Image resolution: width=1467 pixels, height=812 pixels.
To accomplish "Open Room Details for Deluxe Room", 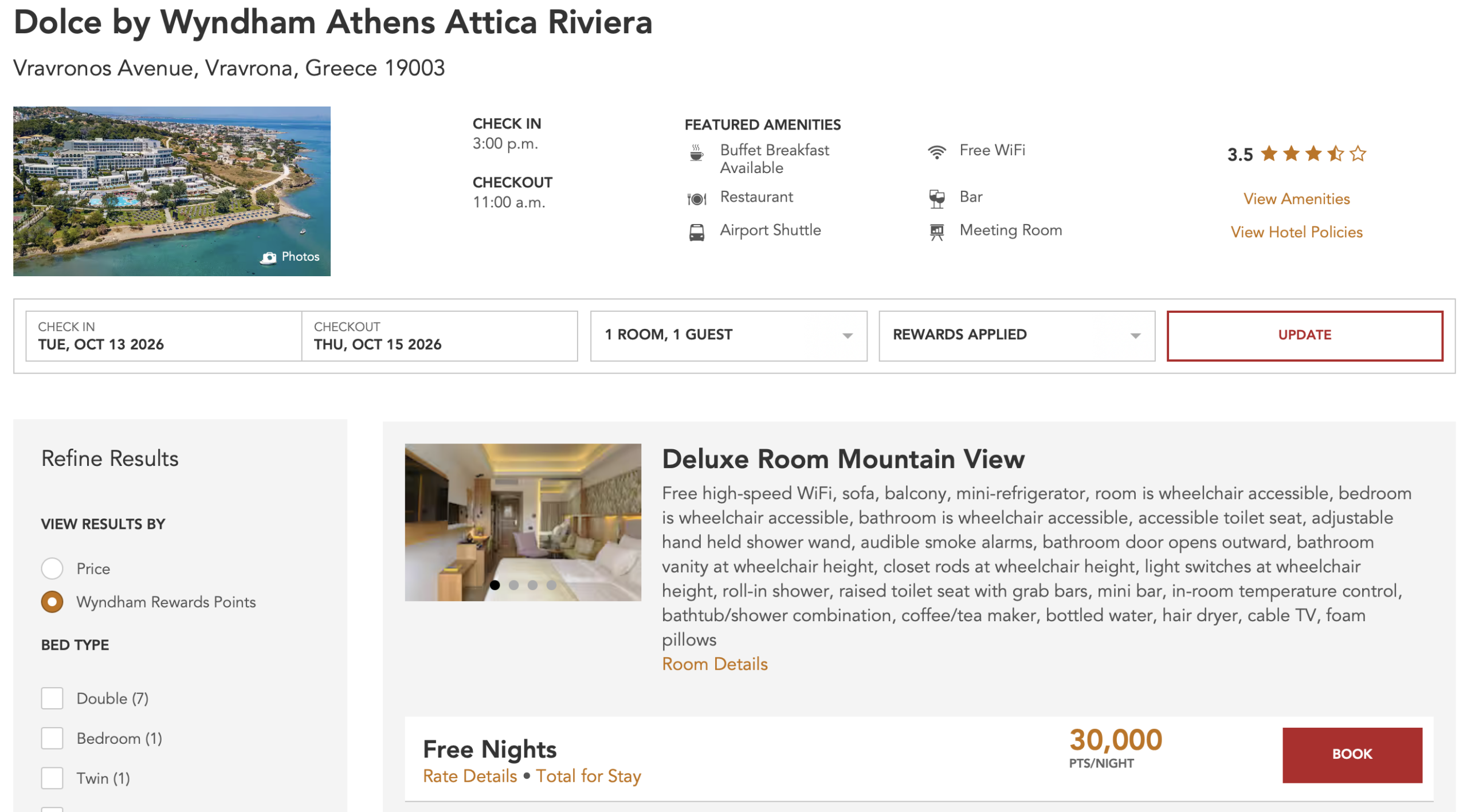I will [x=715, y=664].
